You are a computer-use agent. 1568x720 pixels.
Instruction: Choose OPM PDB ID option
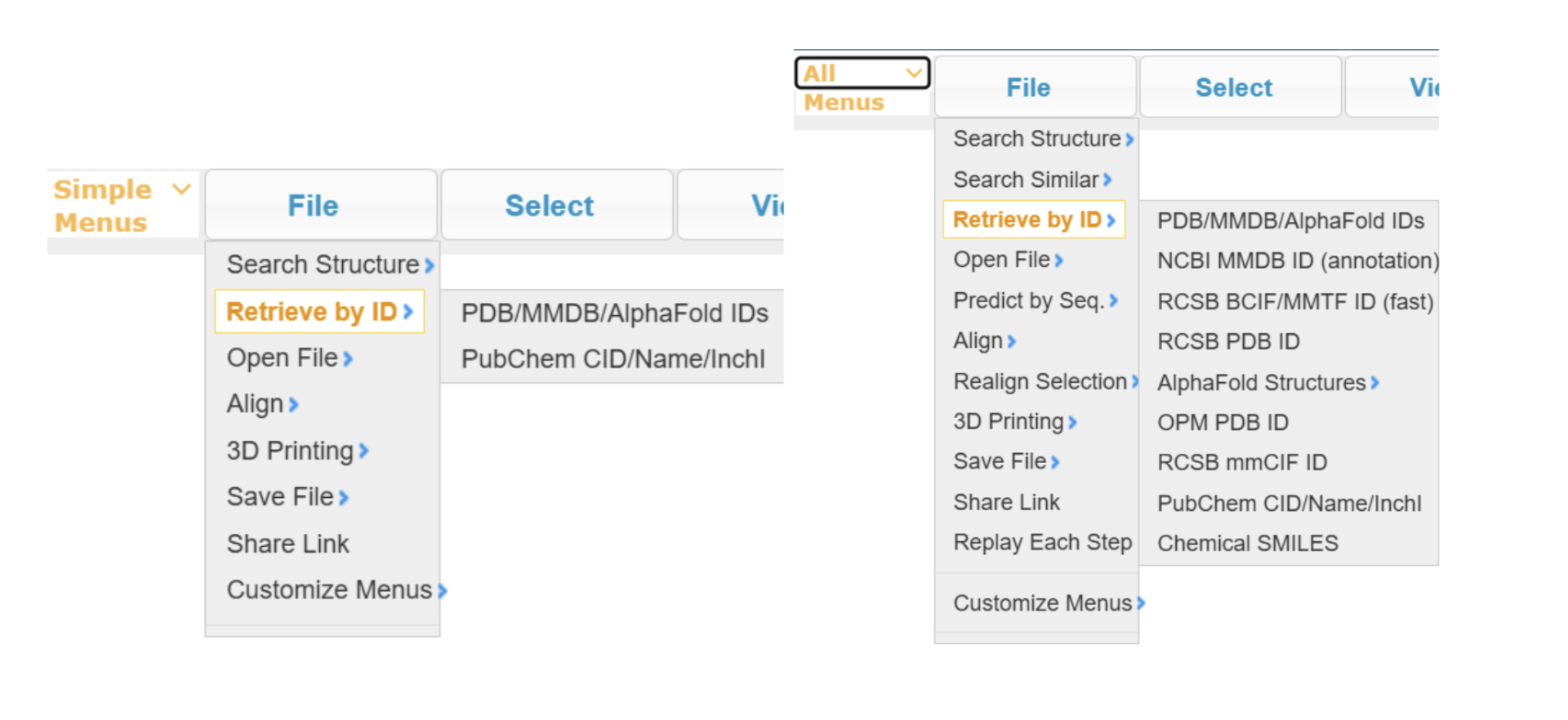click(1223, 423)
